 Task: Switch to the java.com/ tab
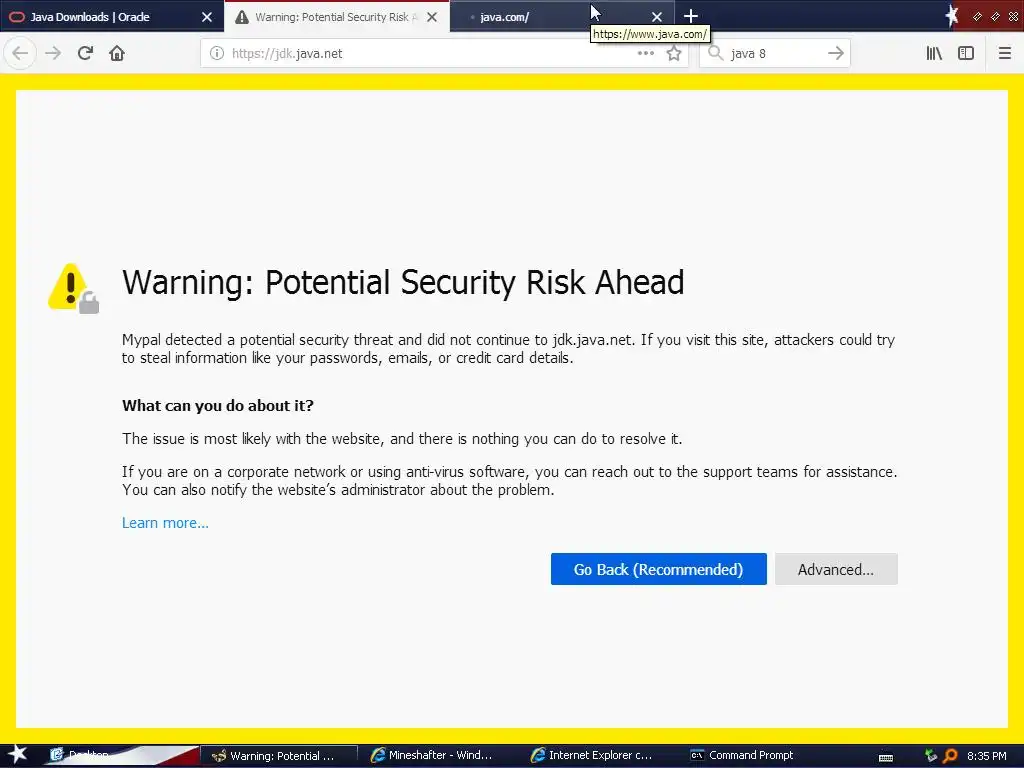coord(562,17)
